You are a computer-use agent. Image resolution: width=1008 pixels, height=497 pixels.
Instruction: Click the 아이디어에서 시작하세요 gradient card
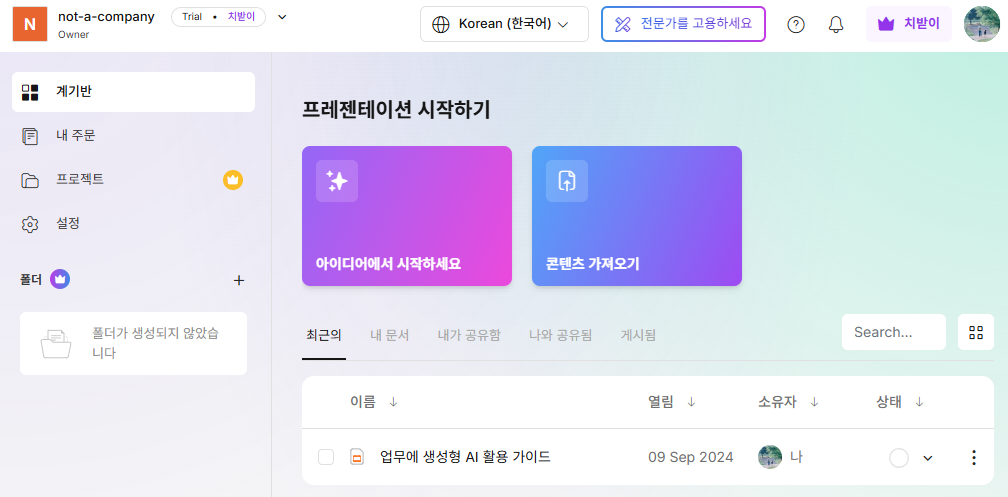[407, 216]
